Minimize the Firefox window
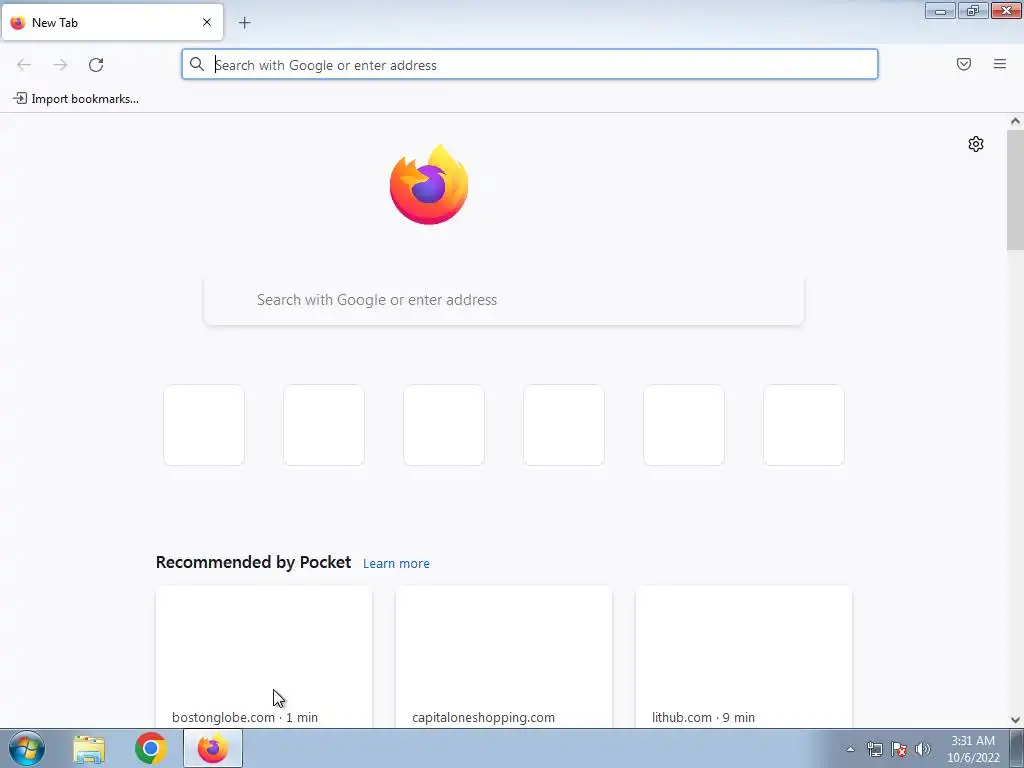The width and height of the screenshot is (1024, 768). tap(940, 10)
